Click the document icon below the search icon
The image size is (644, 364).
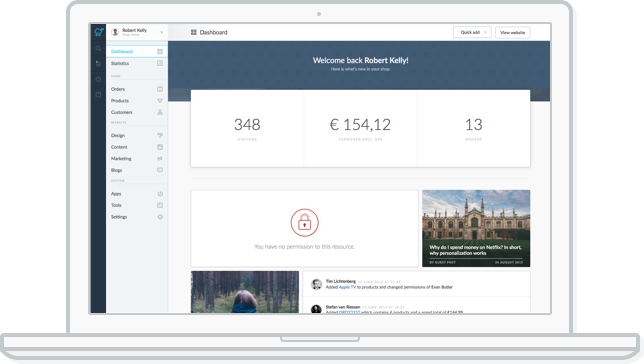click(98, 64)
